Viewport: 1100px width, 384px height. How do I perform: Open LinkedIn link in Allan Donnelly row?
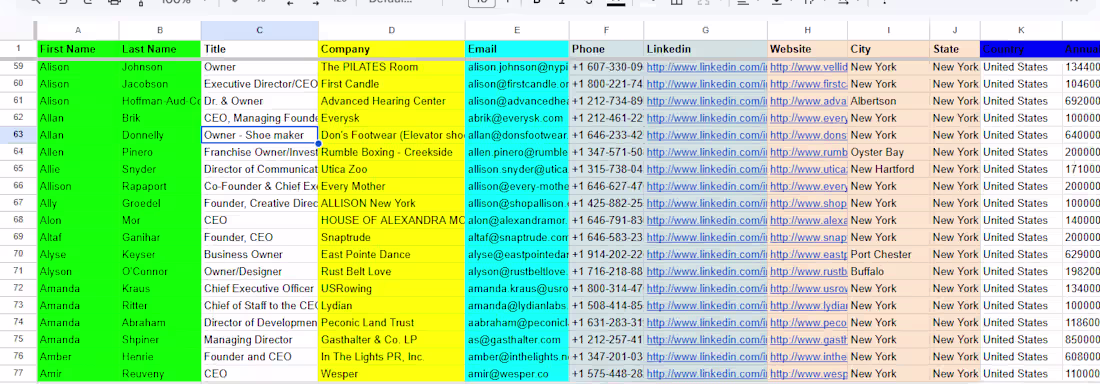pos(706,135)
